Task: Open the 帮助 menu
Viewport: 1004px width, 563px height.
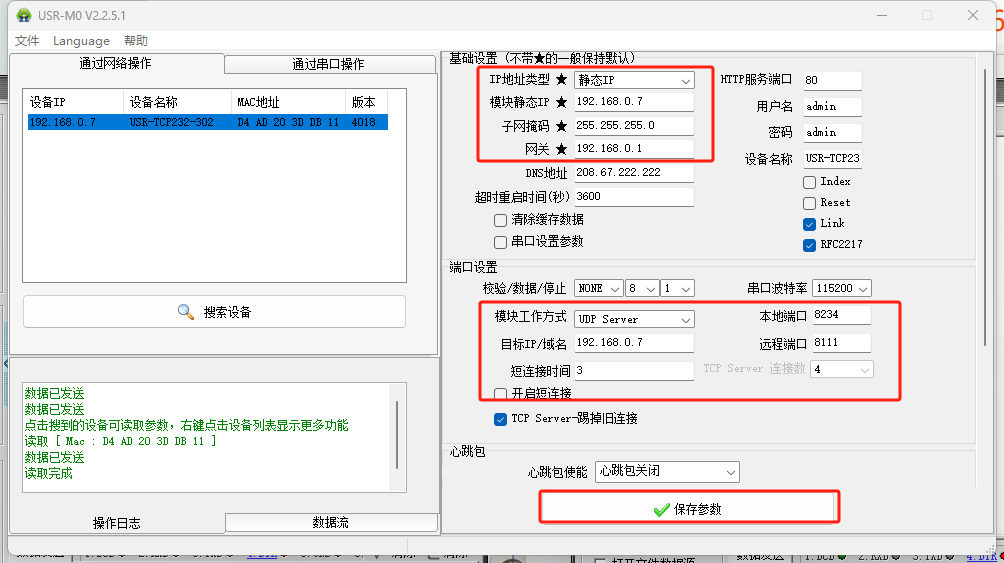Action: tap(136, 40)
